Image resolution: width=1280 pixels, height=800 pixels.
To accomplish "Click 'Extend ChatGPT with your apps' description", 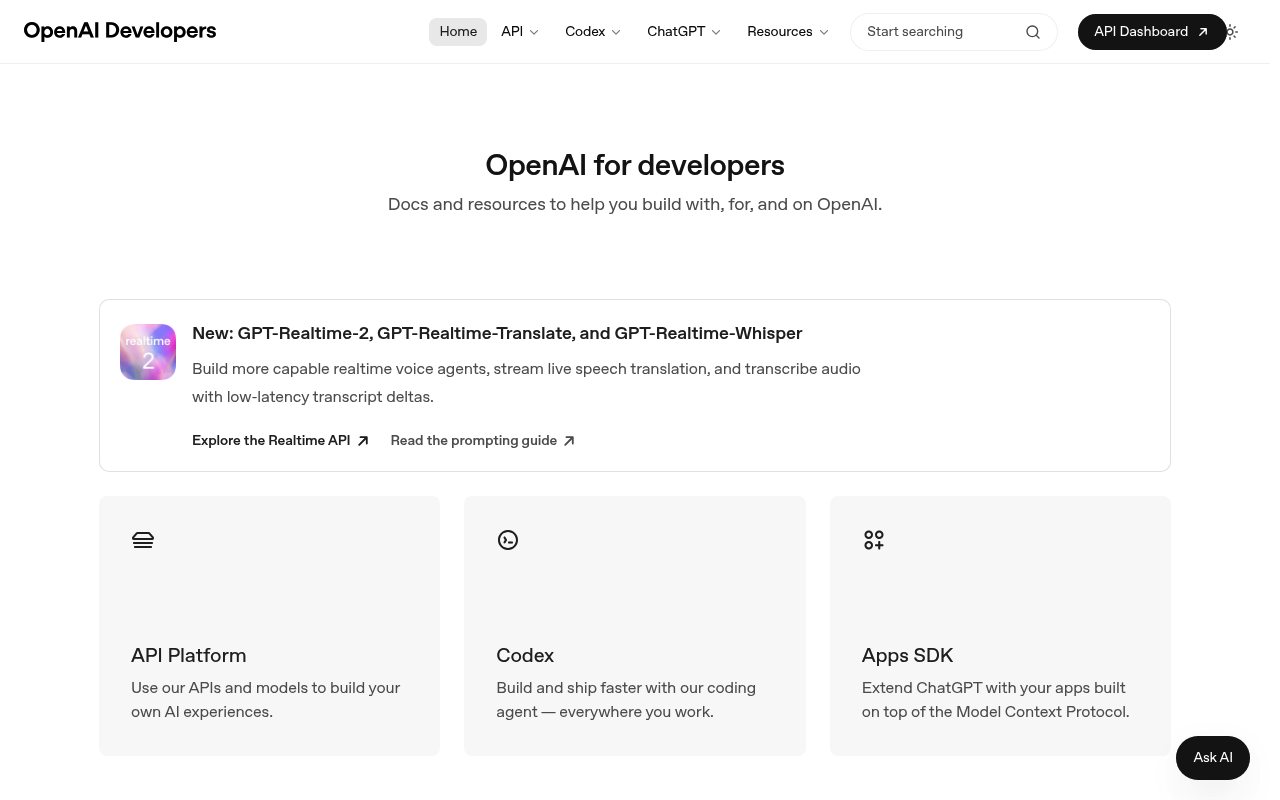I will (995, 700).
